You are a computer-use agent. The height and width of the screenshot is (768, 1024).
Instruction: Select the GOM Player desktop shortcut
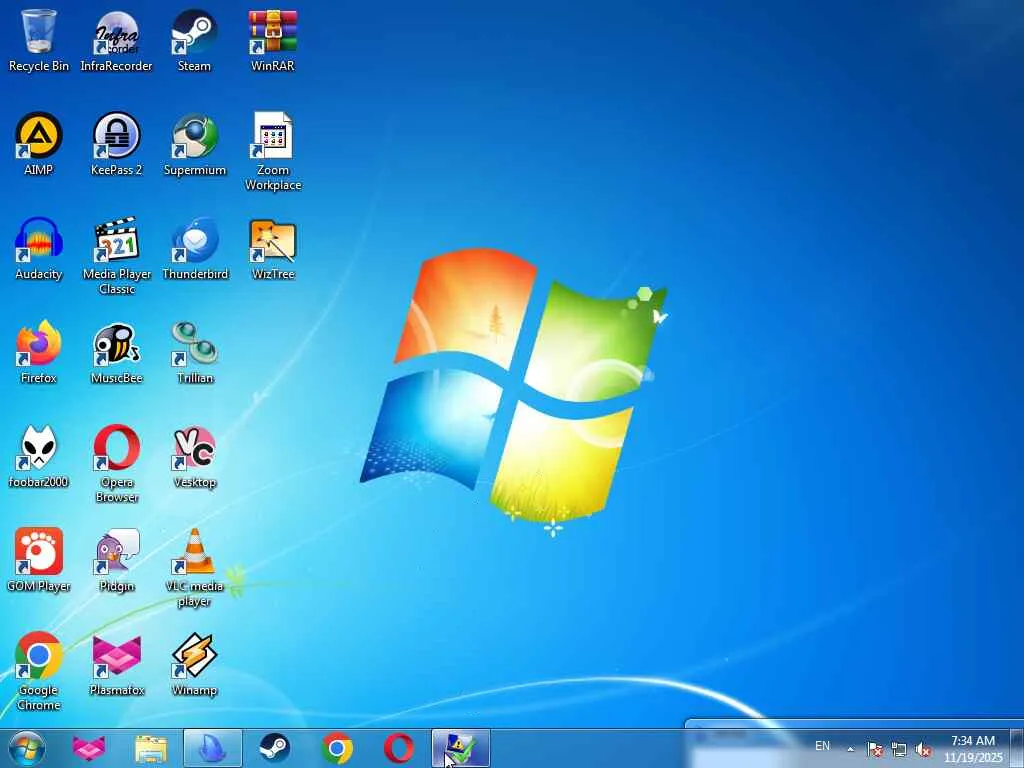39,560
